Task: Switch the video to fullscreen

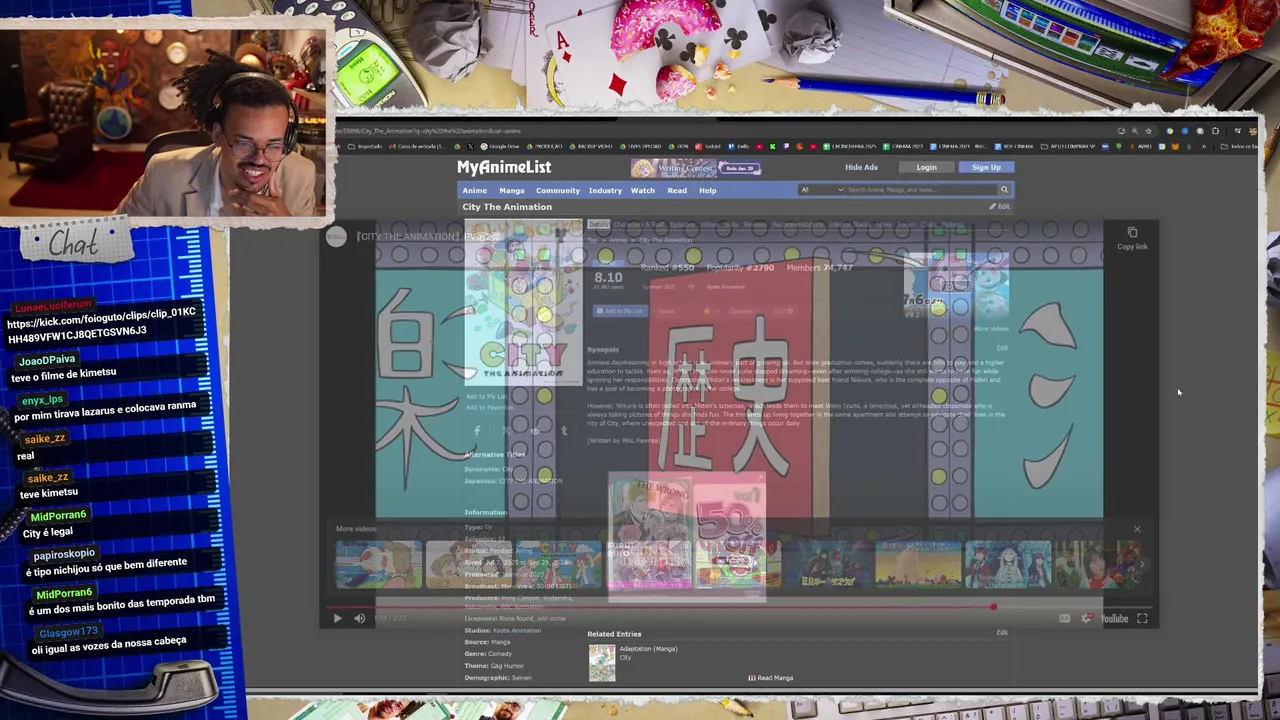Action: (1142, 618)
